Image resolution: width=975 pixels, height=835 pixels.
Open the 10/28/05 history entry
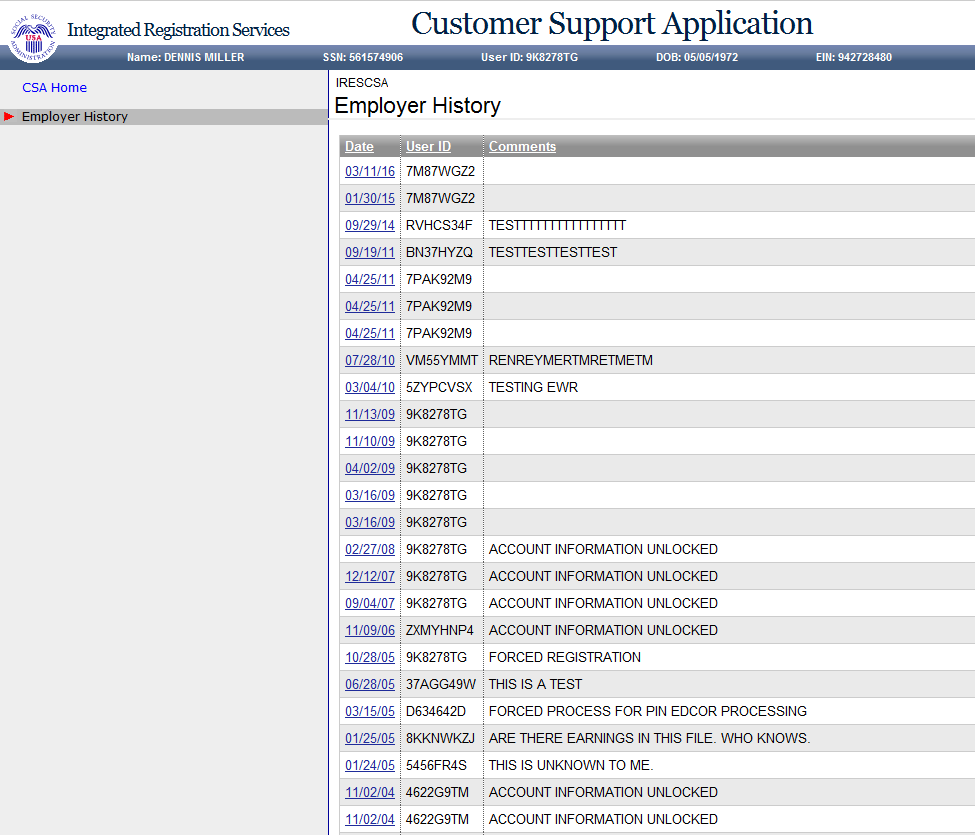coord(370,657)
